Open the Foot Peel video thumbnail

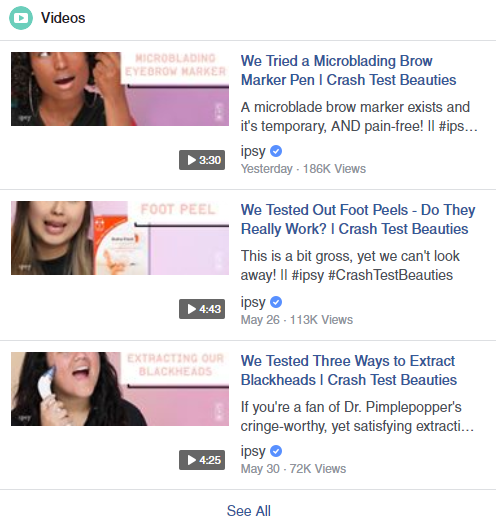coord(120,238)
